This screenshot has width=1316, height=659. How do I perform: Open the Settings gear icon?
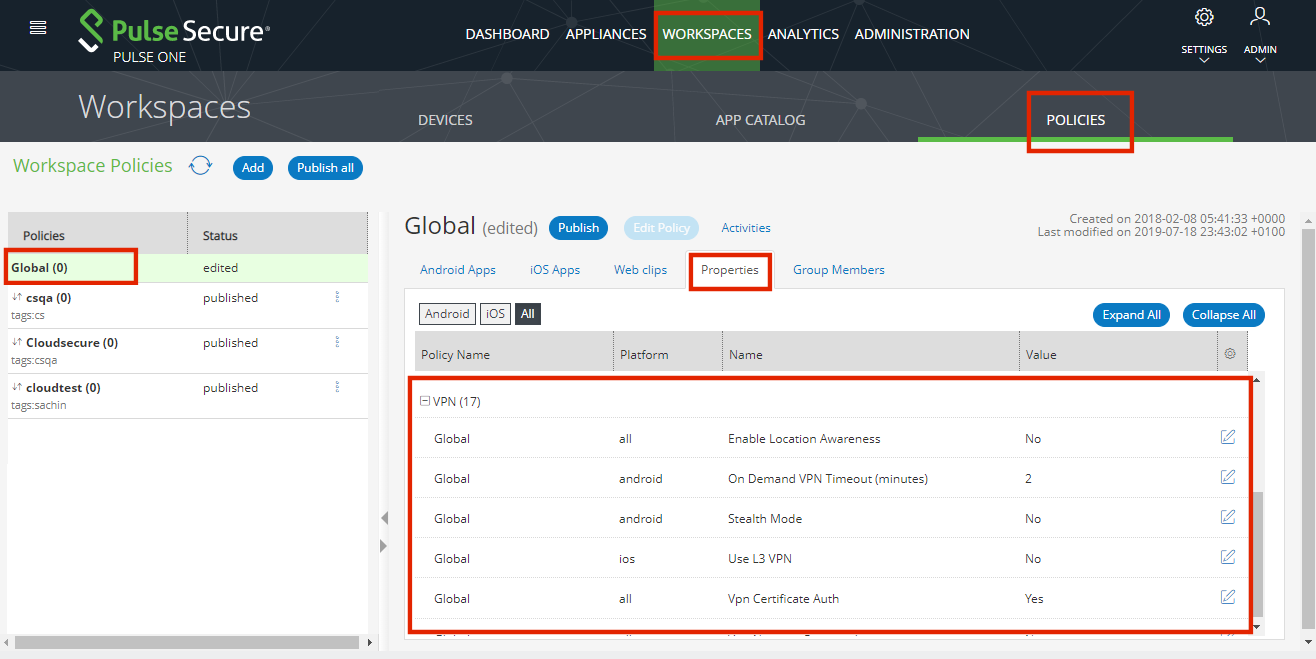click(1204, 18)
